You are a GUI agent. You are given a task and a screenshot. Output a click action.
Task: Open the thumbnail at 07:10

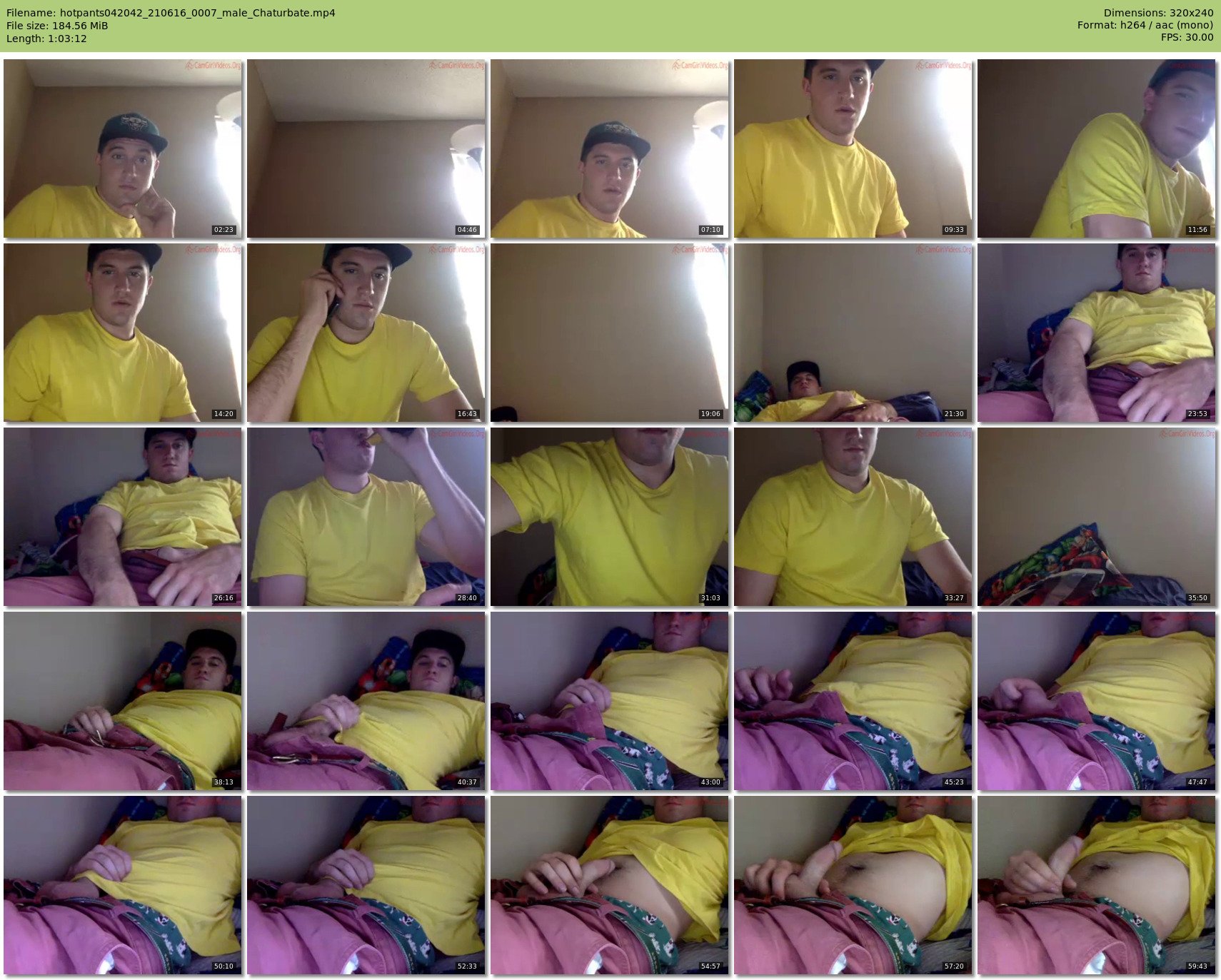609,148
